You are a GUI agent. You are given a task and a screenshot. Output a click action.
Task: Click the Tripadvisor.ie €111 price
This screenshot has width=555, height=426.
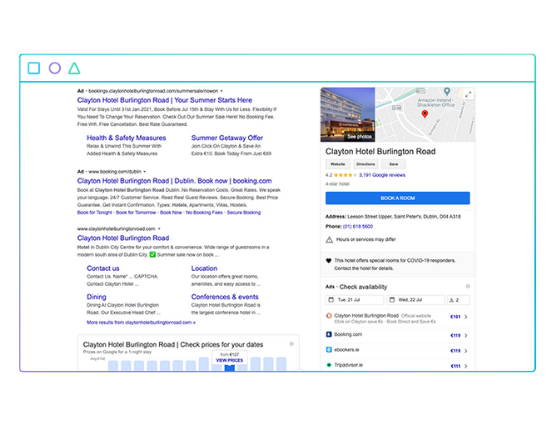pyautogui.click(x=455, y=366)
